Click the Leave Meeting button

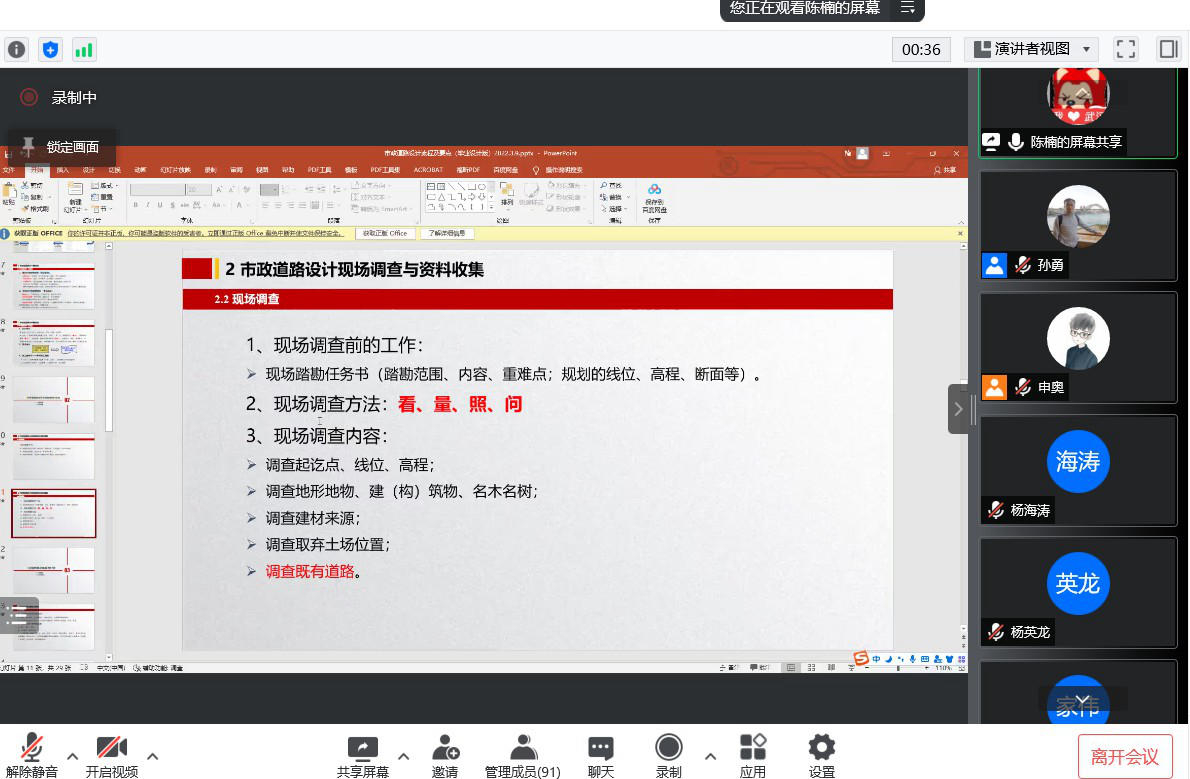(1125, 756)
